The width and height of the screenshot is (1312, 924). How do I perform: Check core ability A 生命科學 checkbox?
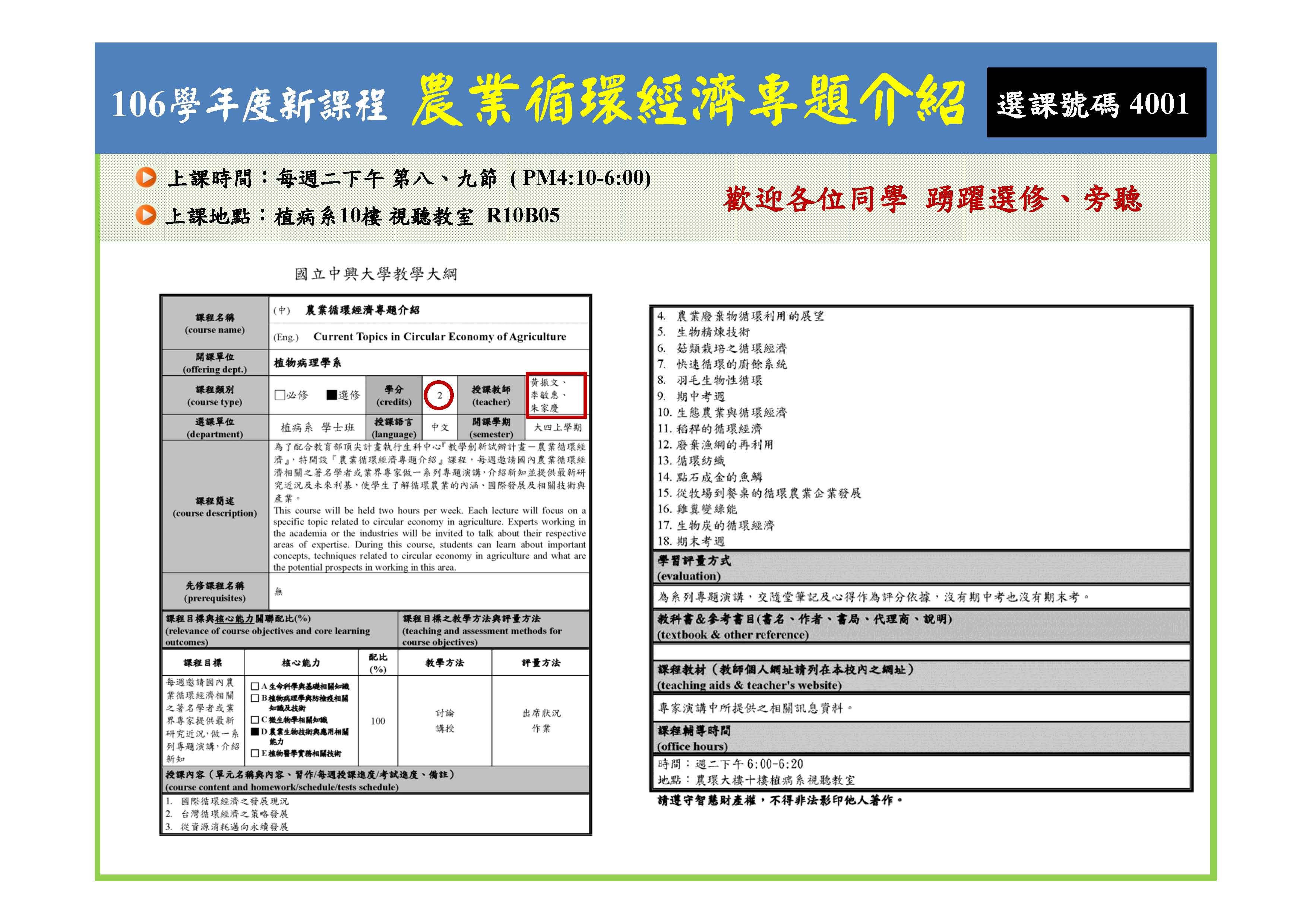pos(255,686)
